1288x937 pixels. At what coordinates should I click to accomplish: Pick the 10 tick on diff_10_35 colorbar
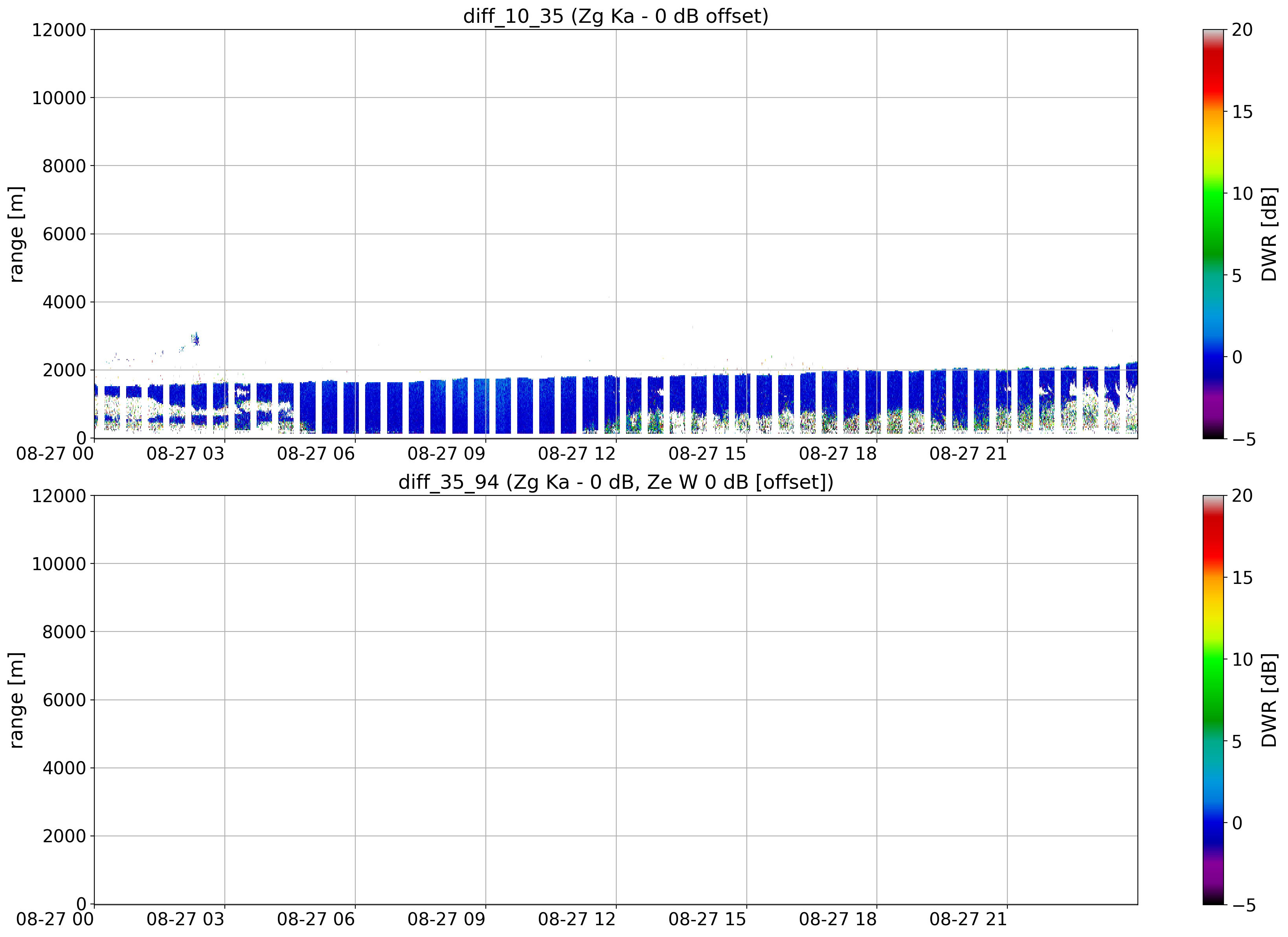click(1242, 194)
